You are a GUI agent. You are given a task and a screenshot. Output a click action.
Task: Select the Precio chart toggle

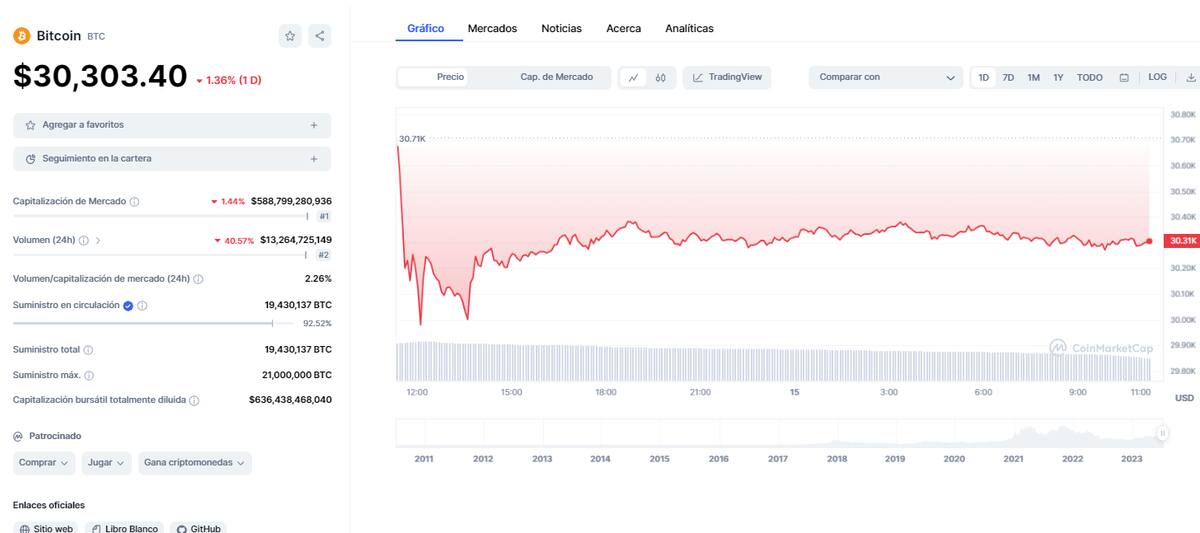click(450, 77)
